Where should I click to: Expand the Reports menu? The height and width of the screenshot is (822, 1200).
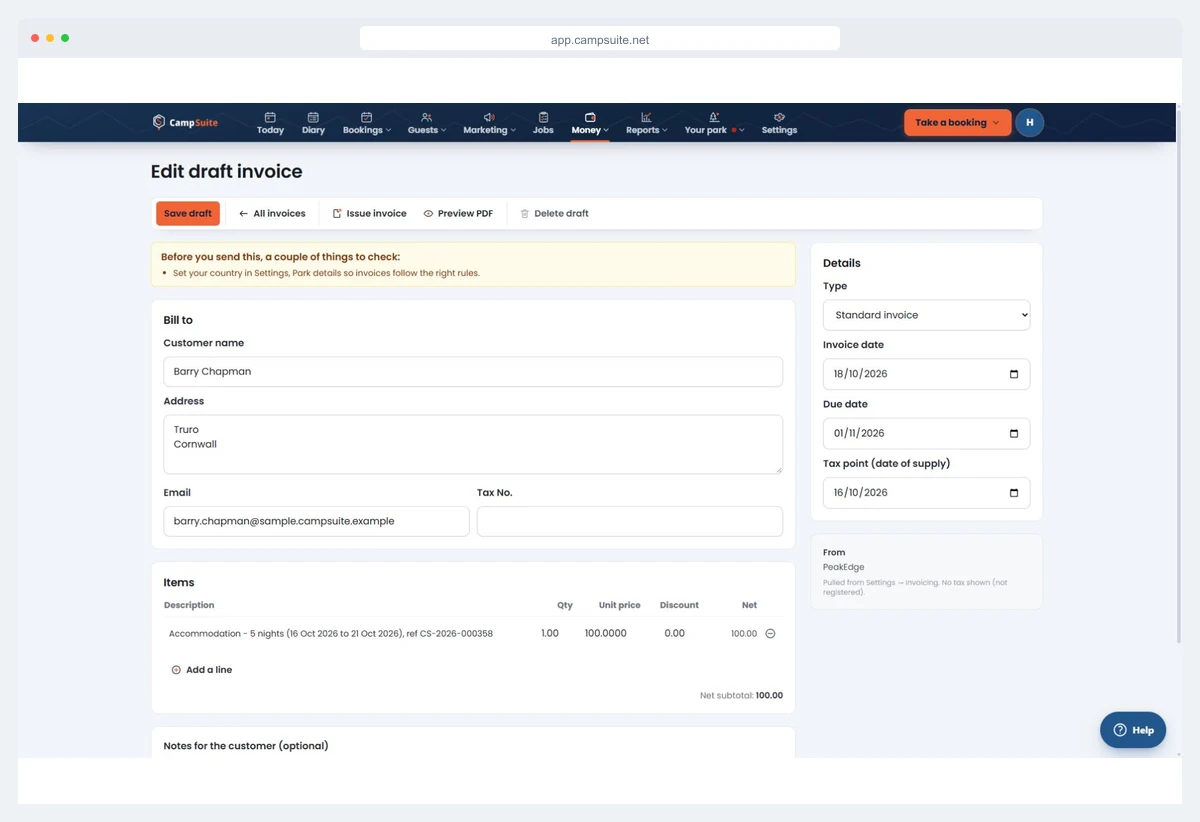646,123
